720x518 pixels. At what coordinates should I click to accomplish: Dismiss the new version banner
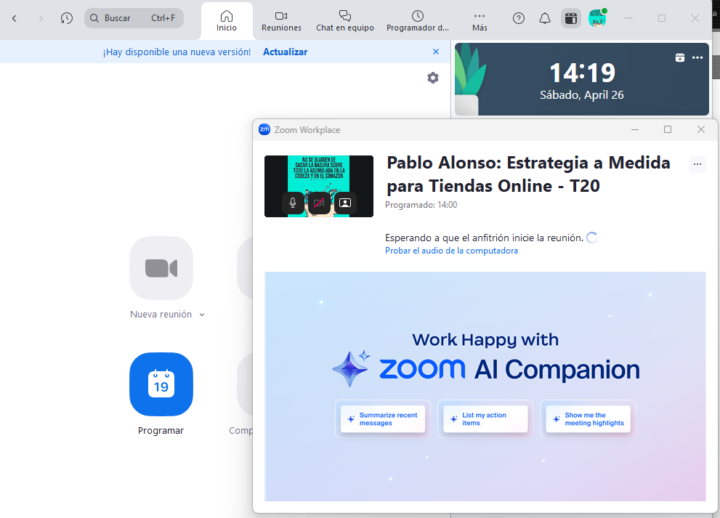point(436,52)
